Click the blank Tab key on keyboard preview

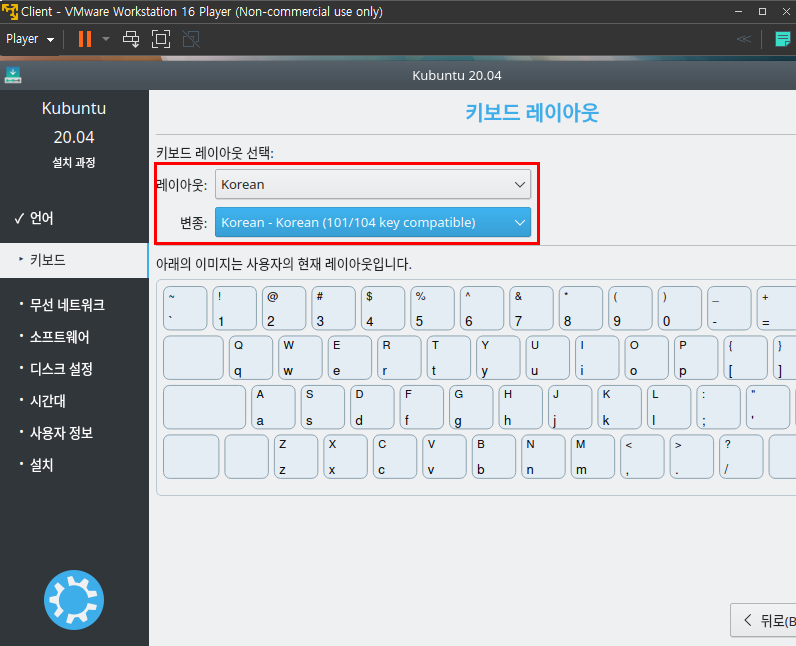click(193, 358)
